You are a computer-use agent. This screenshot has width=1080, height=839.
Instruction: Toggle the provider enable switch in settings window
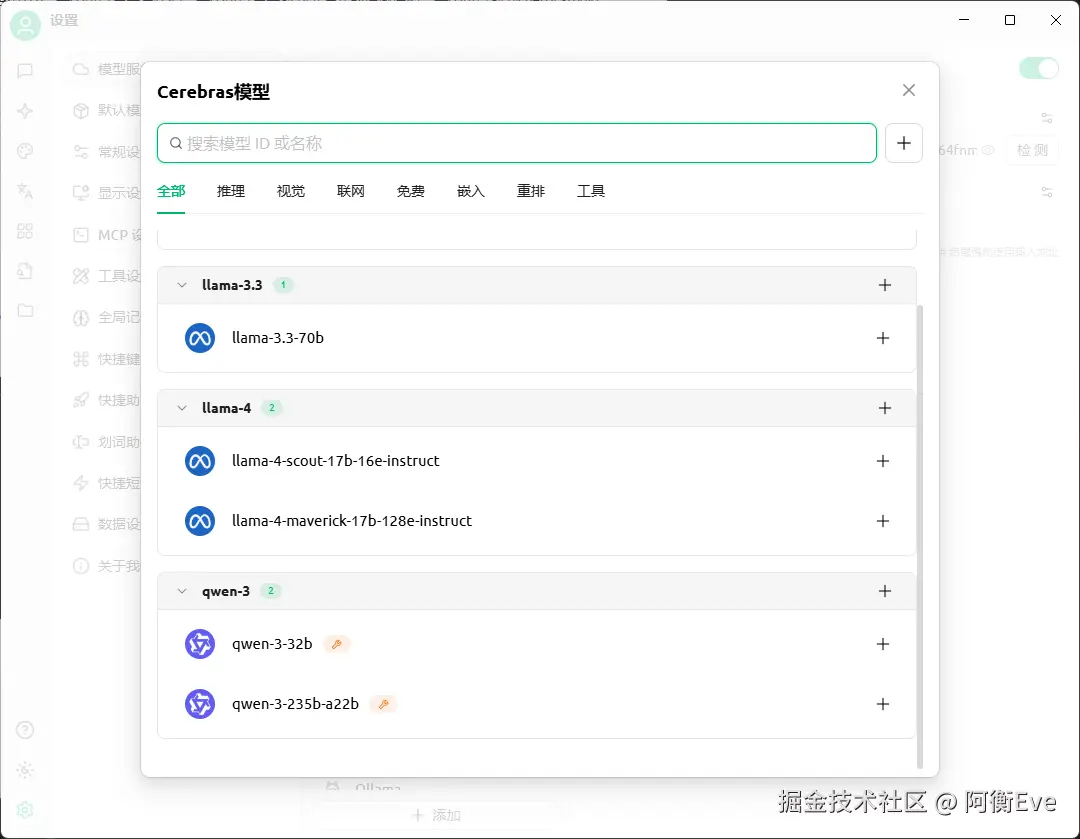point(1039,68)
